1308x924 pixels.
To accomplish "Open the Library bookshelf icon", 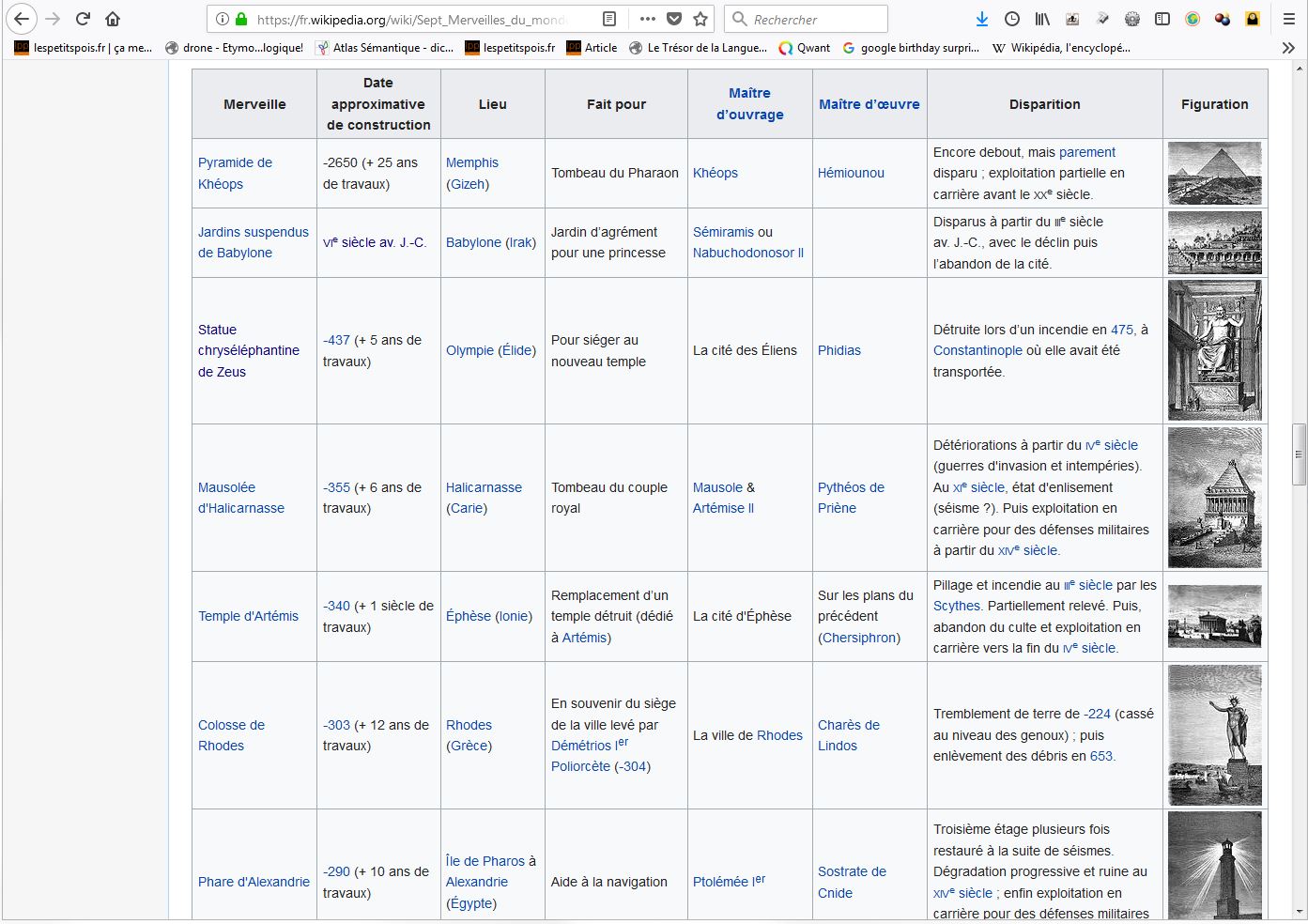I will 1042,19.
